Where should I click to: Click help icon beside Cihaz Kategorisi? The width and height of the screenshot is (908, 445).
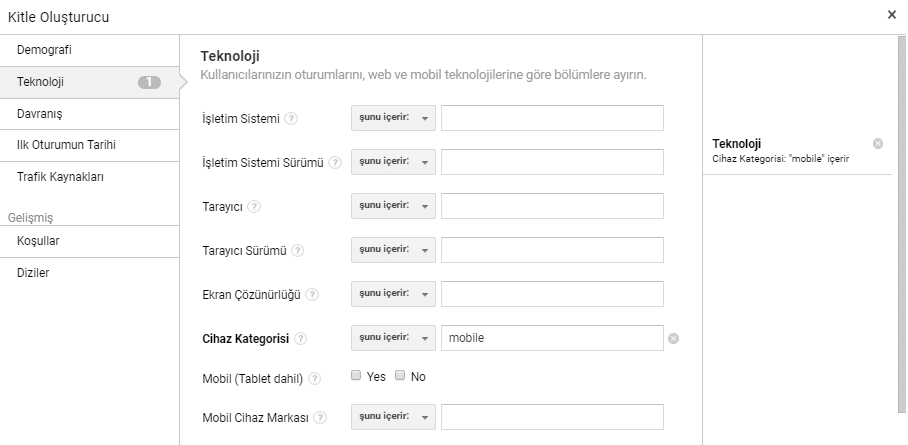(300, 339)
